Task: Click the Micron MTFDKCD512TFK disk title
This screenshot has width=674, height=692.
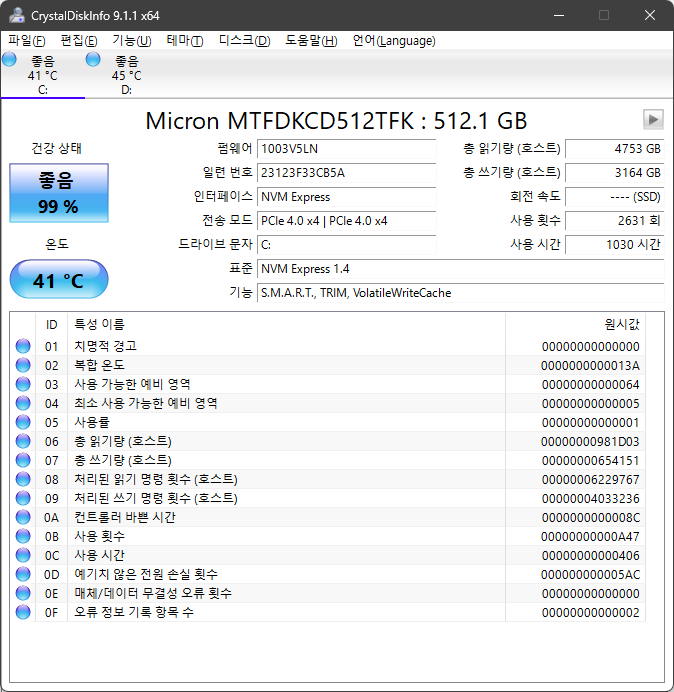Action: [336, 120]
